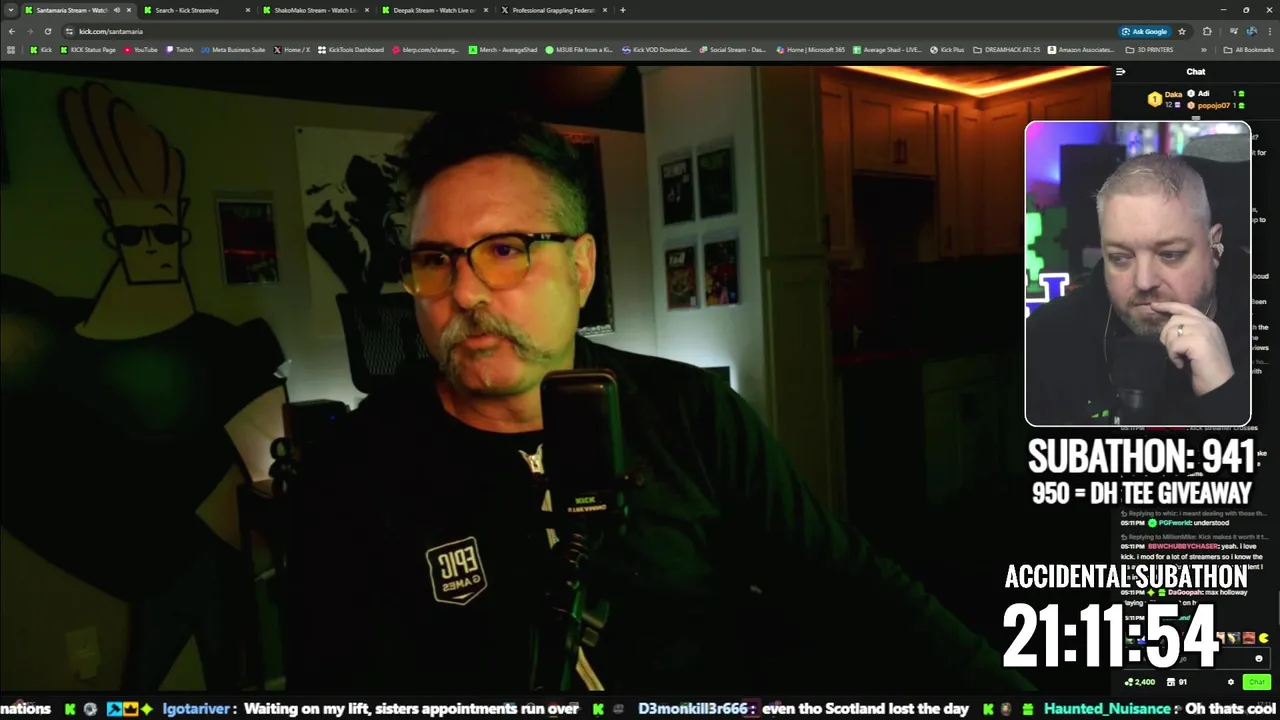Open the All Bookmarks folder
The width and height of the screenshot is (1280, 720).
[1249, 49]
